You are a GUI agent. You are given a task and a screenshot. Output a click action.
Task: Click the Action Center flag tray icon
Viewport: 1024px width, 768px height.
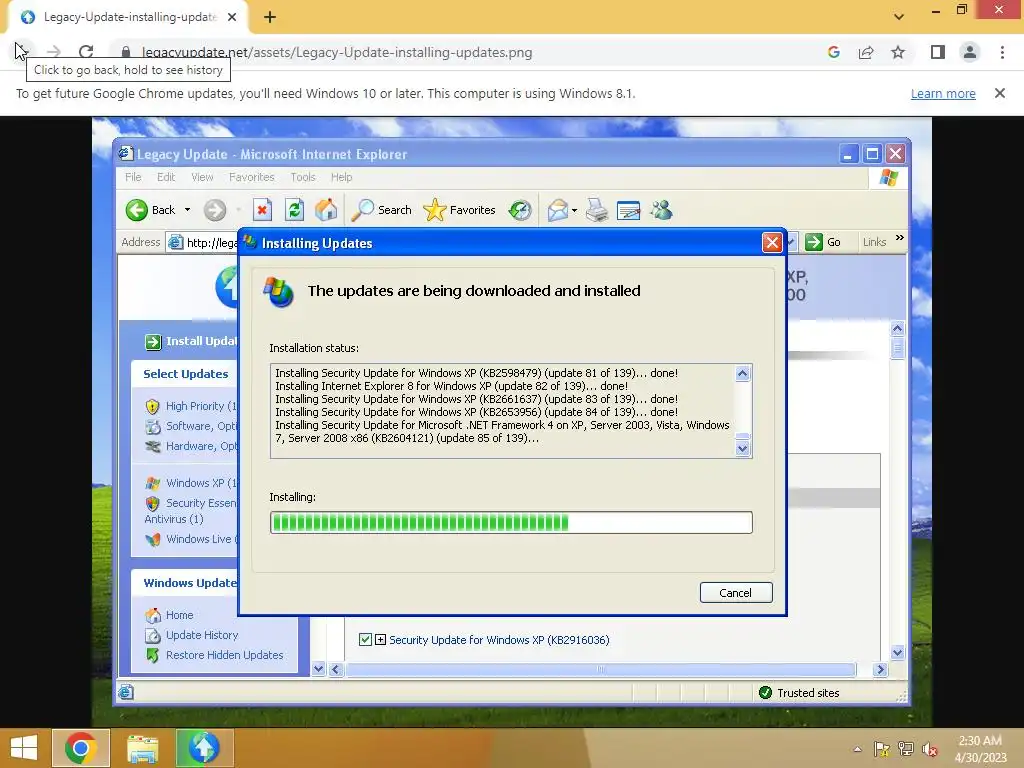[882, 749]
